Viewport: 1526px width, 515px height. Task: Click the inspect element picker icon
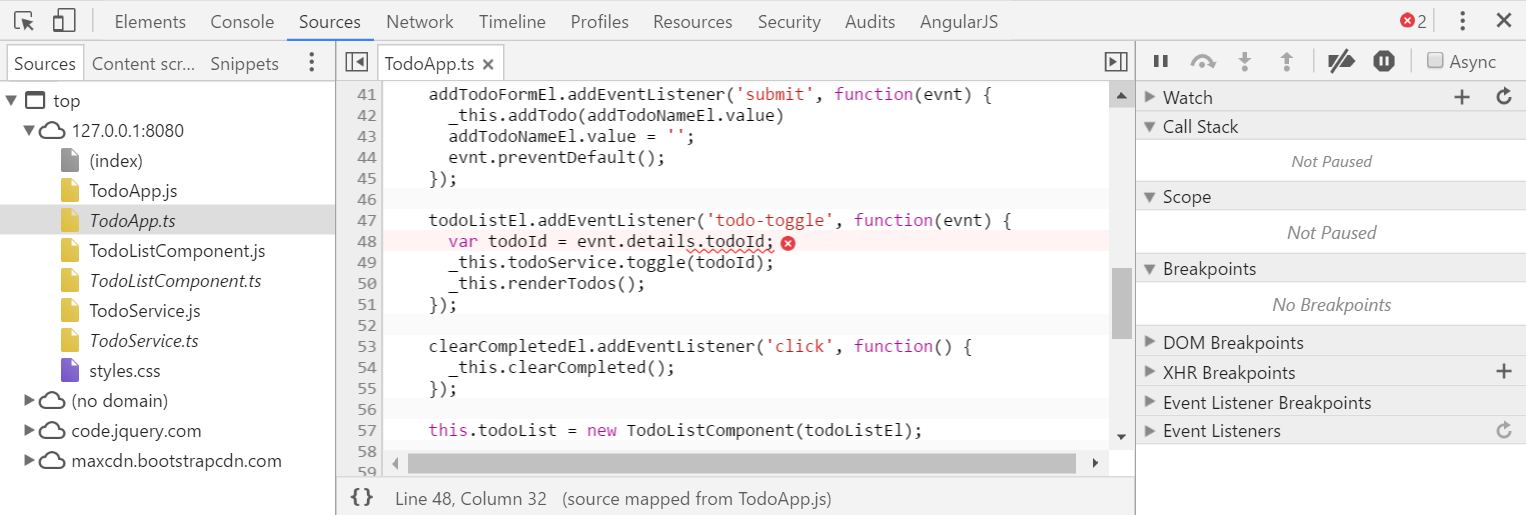pyautogui.click(x=24, y=21)
